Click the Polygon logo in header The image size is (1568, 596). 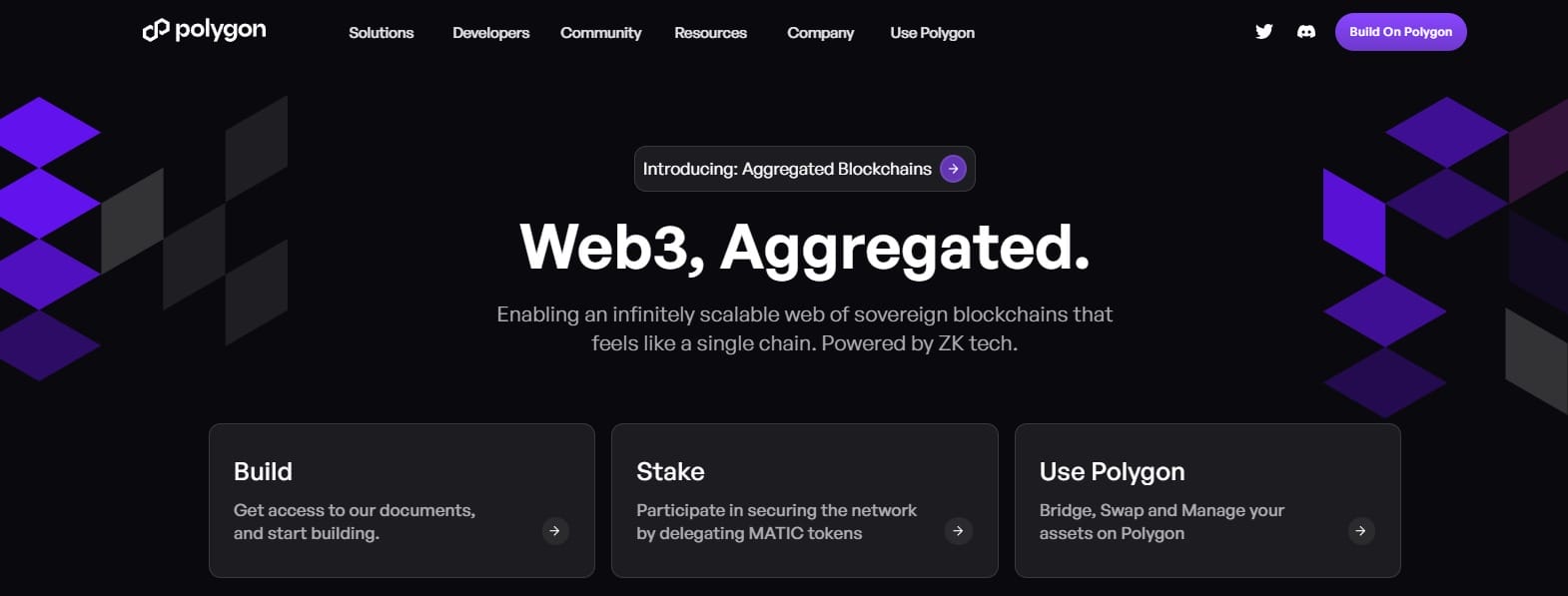(205, 31)
